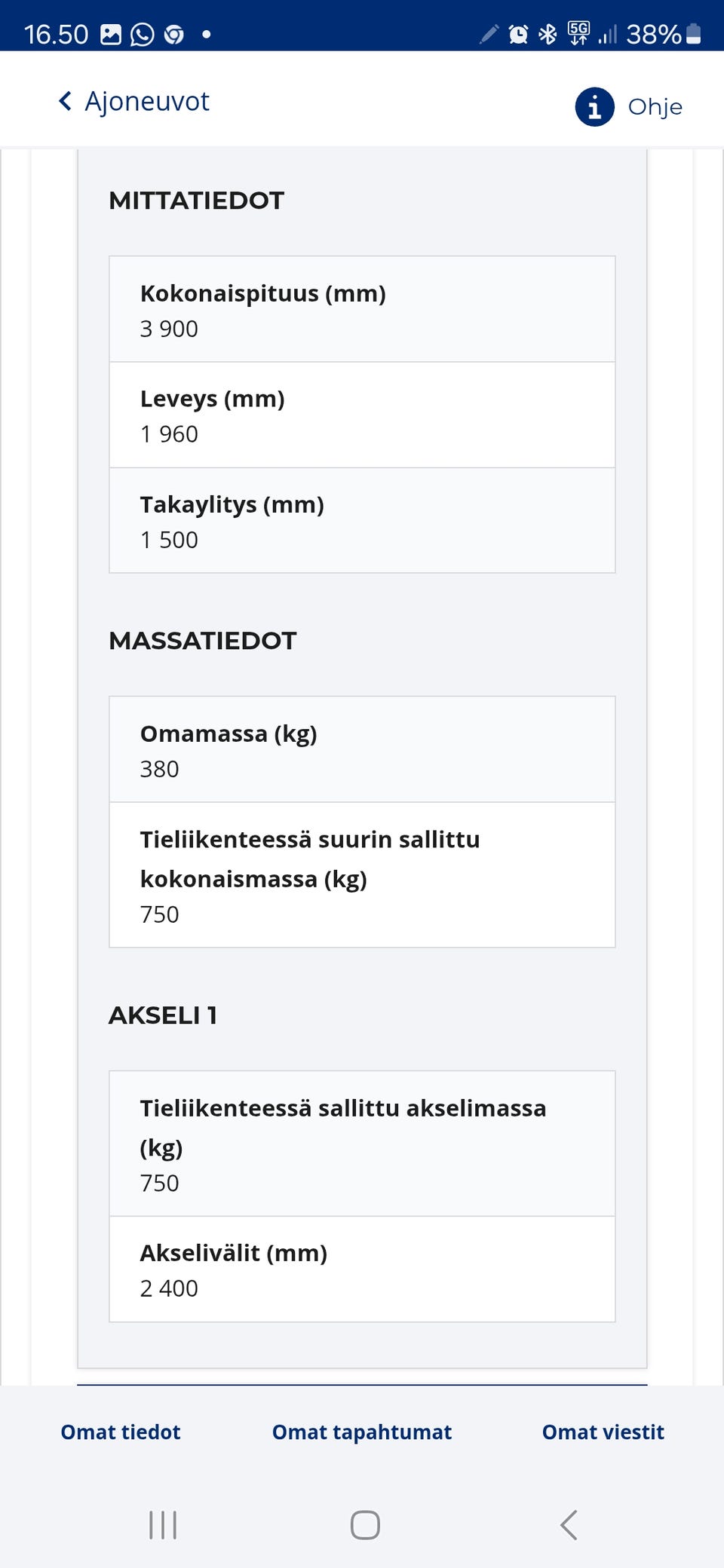Tap the Akselivälit (mm) row
The height and width of the screenshot is (1568, 724).
tap(362, 1269)
